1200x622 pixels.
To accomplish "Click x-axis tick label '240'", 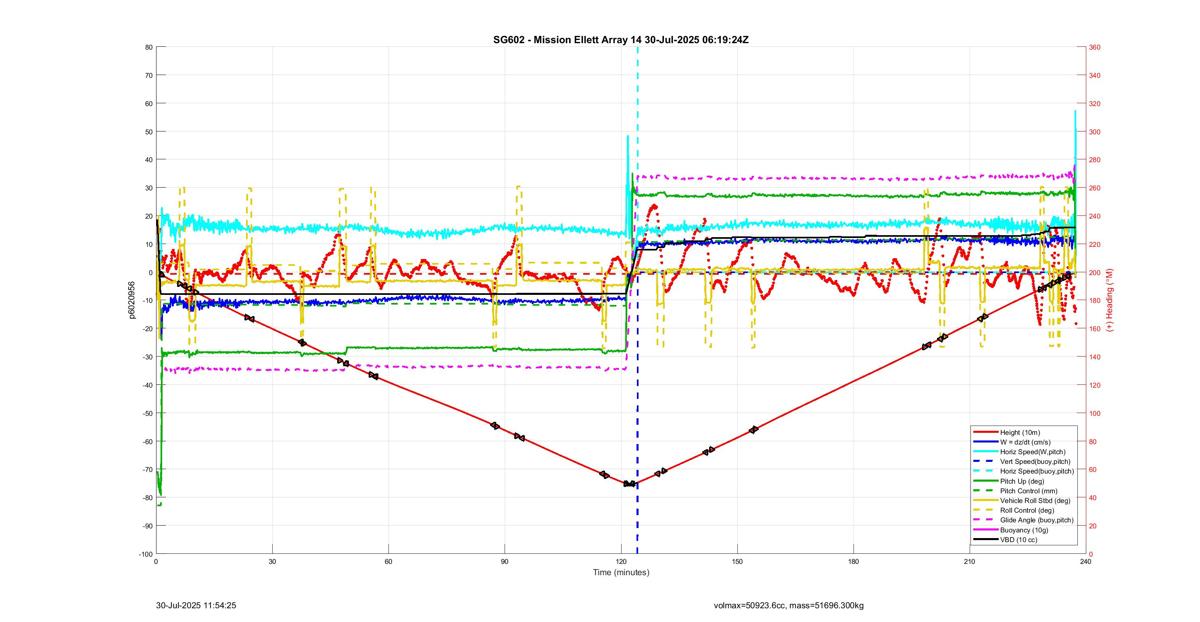I will [x=1085, y=561].
